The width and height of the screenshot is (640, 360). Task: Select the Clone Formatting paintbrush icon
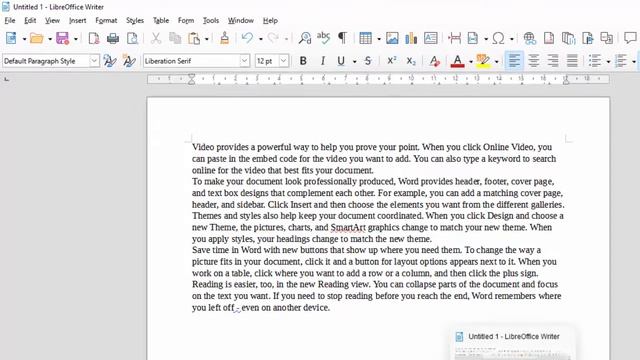pyautogui.click(x=224, y=38)
